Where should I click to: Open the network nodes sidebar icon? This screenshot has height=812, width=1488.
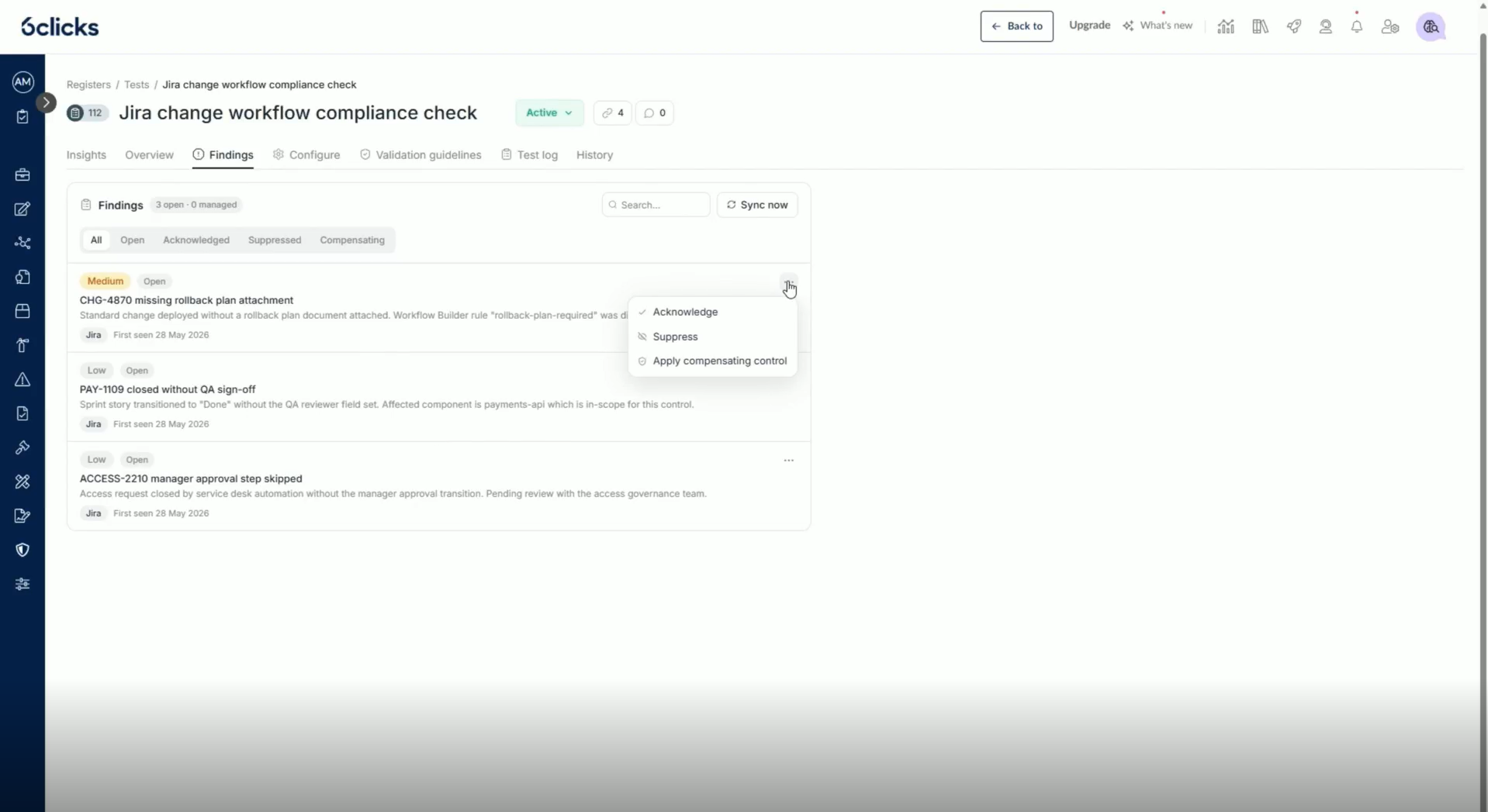point(22,243)
